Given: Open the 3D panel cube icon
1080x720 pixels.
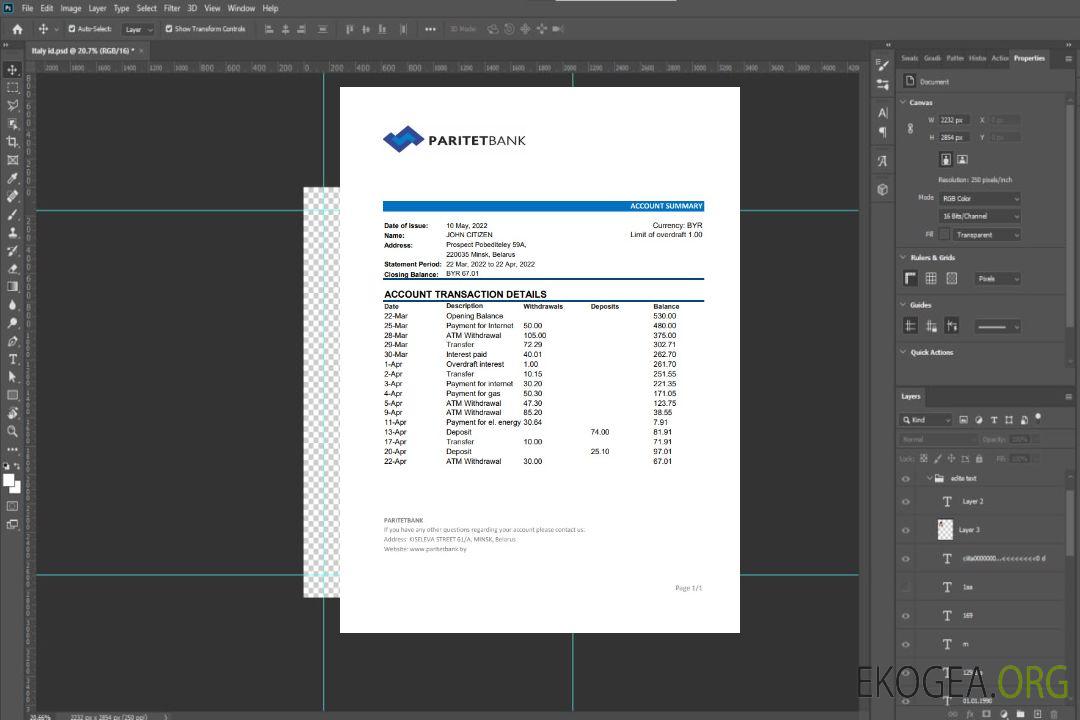Looking at the screenshot, I should [883, 189].
